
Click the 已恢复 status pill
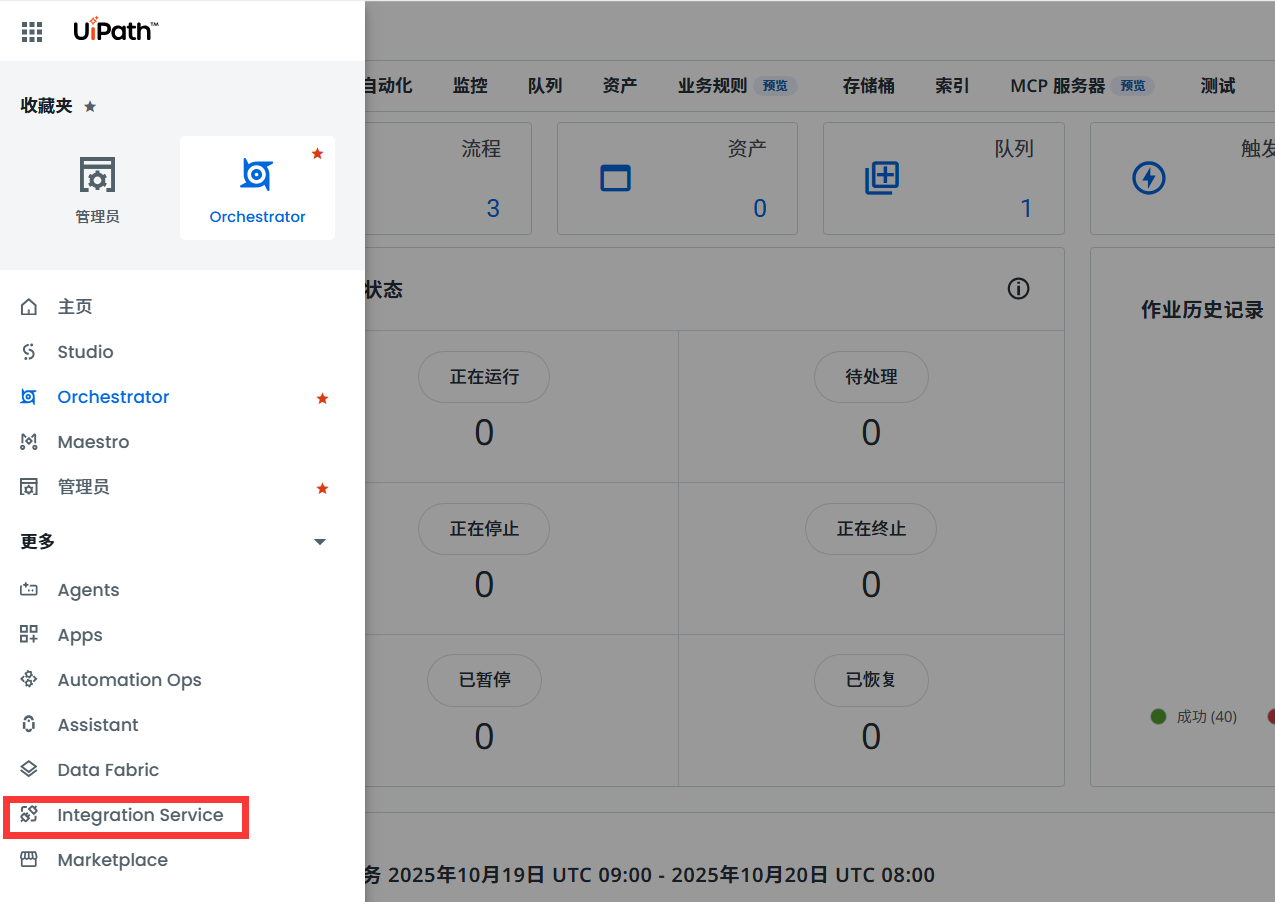871,680
